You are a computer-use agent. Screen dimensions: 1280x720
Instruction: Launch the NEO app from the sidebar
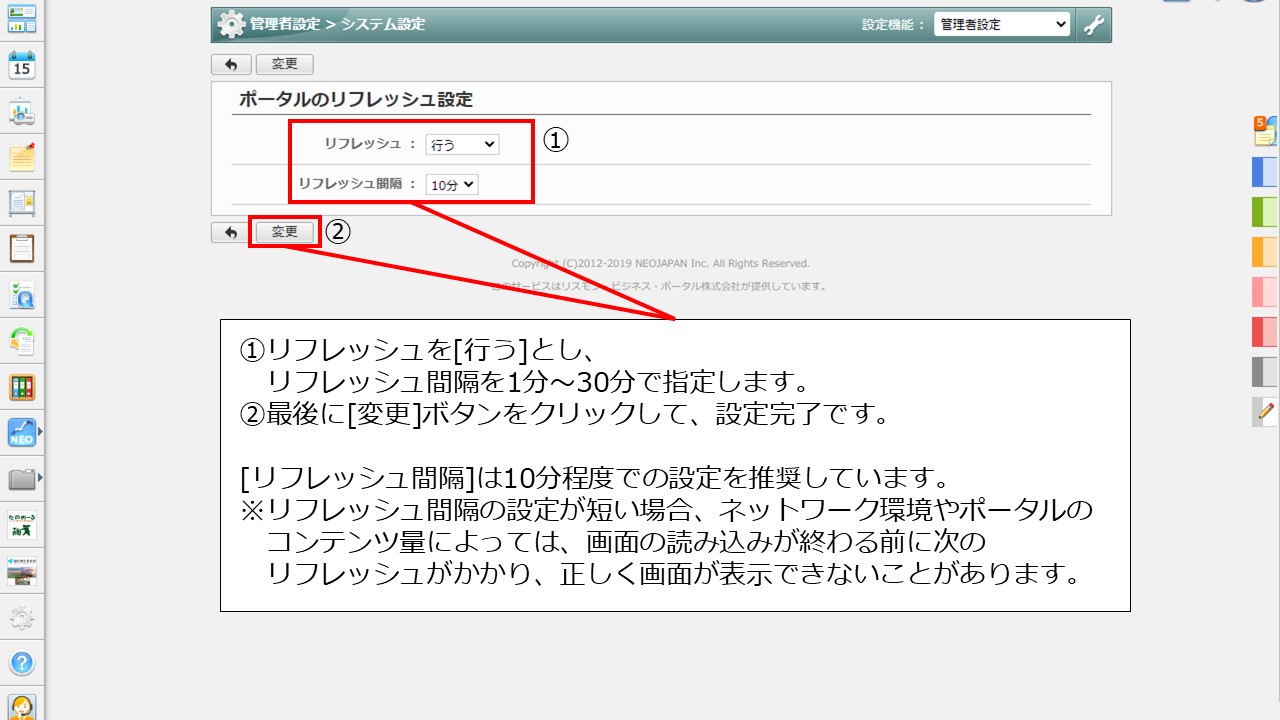22,432
